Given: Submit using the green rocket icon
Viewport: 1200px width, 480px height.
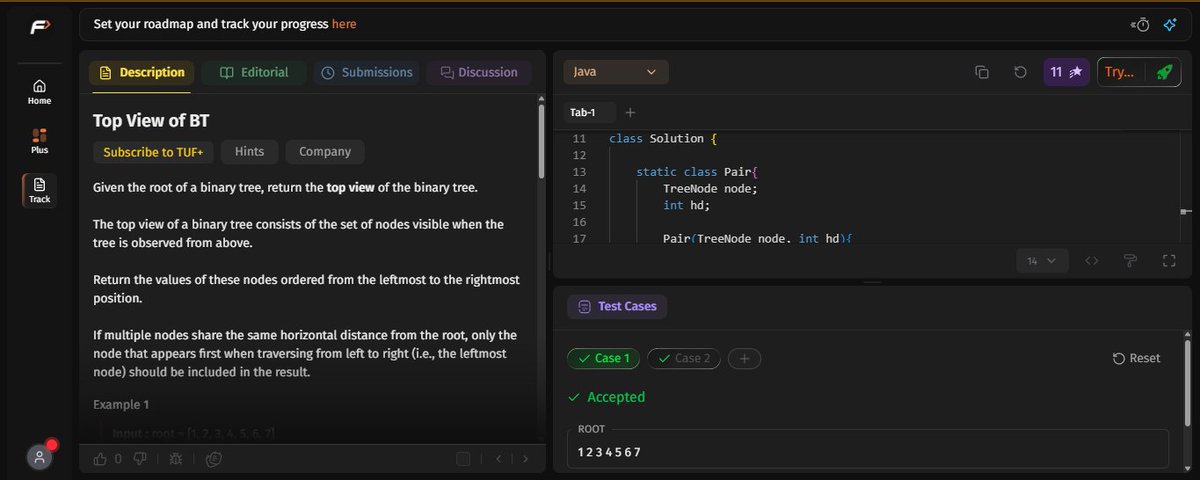Looking at the screenshot, I should click(x=1163, y=72).
